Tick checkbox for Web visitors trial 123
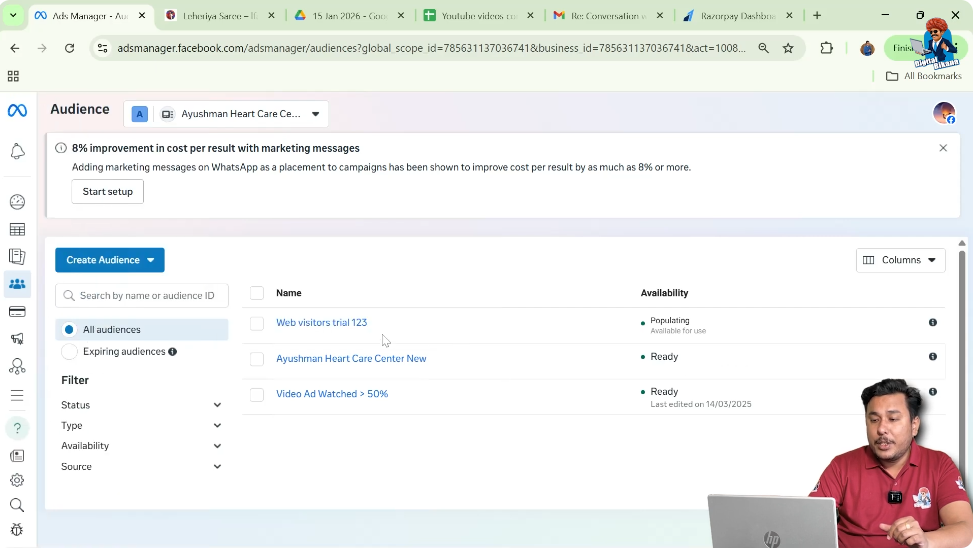Screen dimensions: 973x549 pyautogui.click(x=257, y=323)
